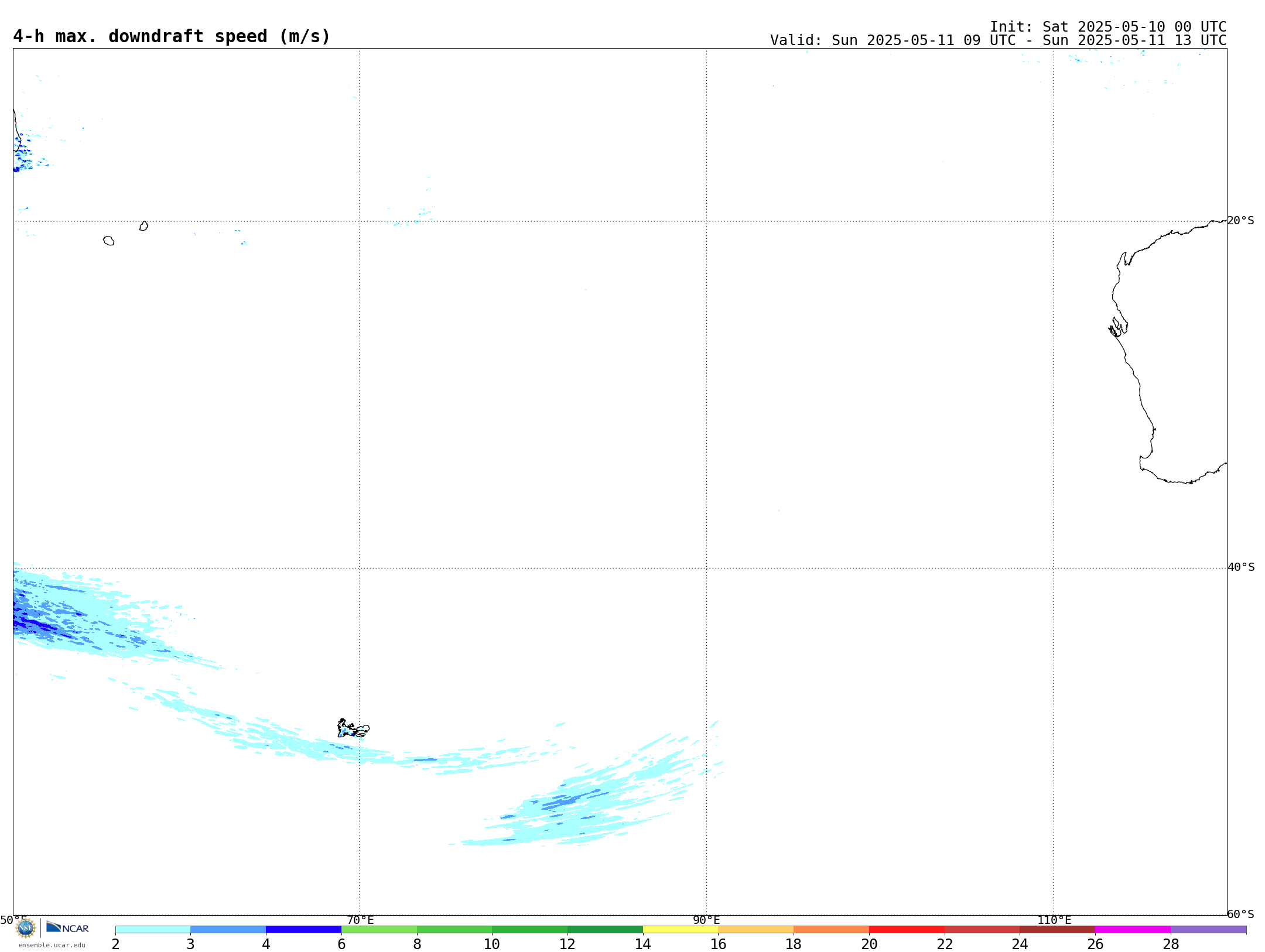The height and width of the screenshot is (952, 1265).
Task: Click the light green 6-8 swatch
Action: [x=379, y=930]
